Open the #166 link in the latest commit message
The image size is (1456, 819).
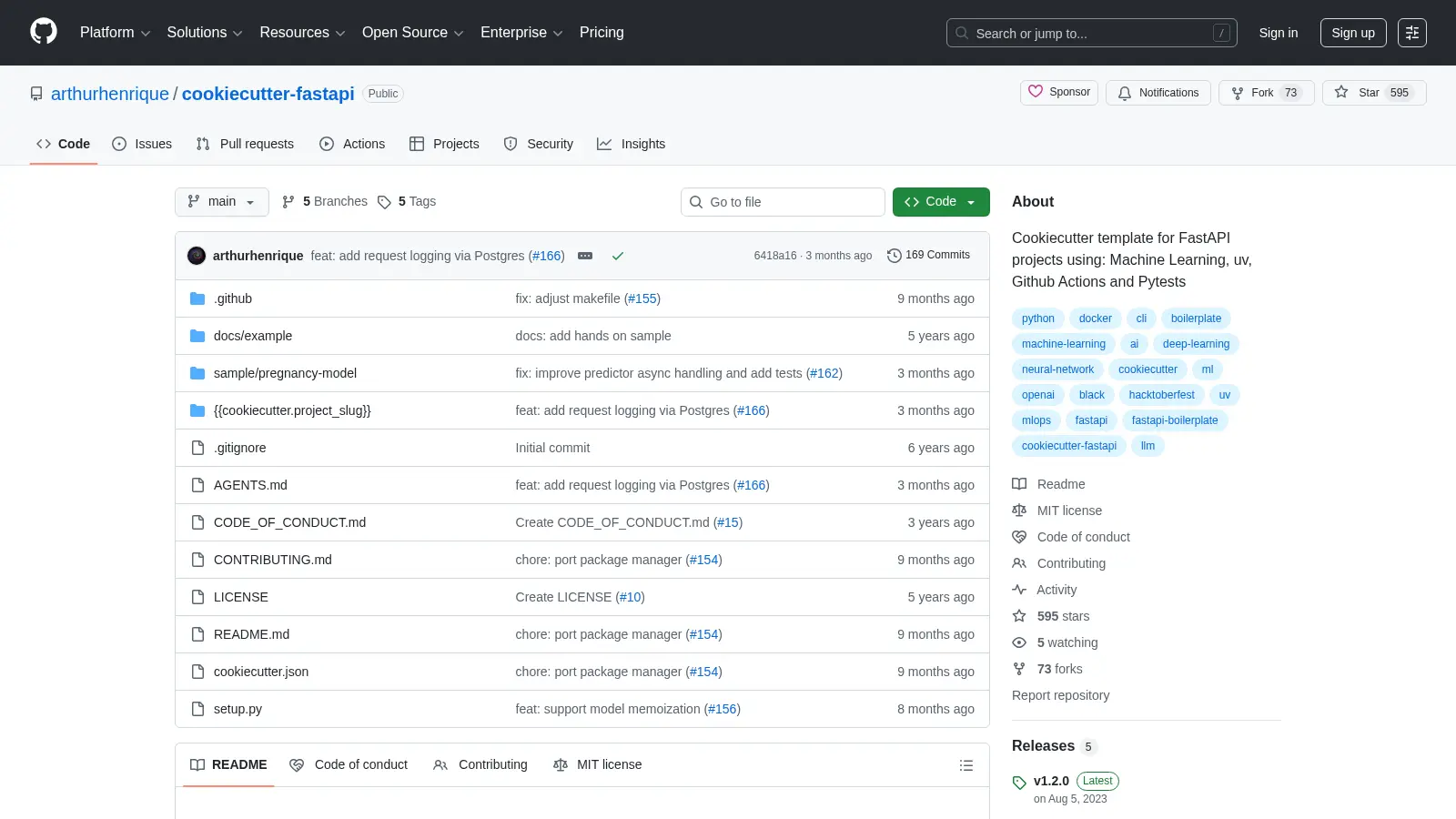point(547,256)
